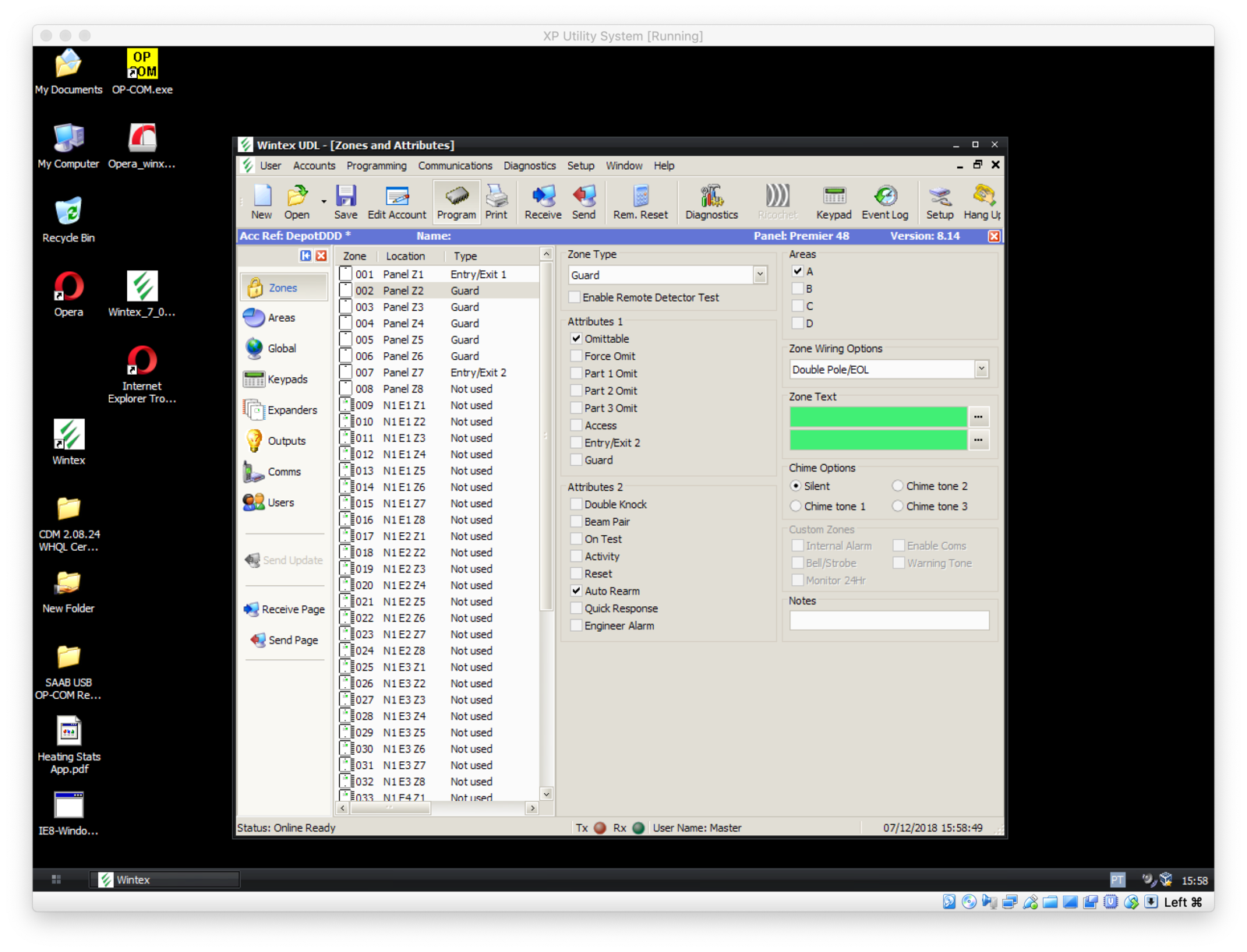
Task: Open the Keypad toolbar icon
Action: 834,202
